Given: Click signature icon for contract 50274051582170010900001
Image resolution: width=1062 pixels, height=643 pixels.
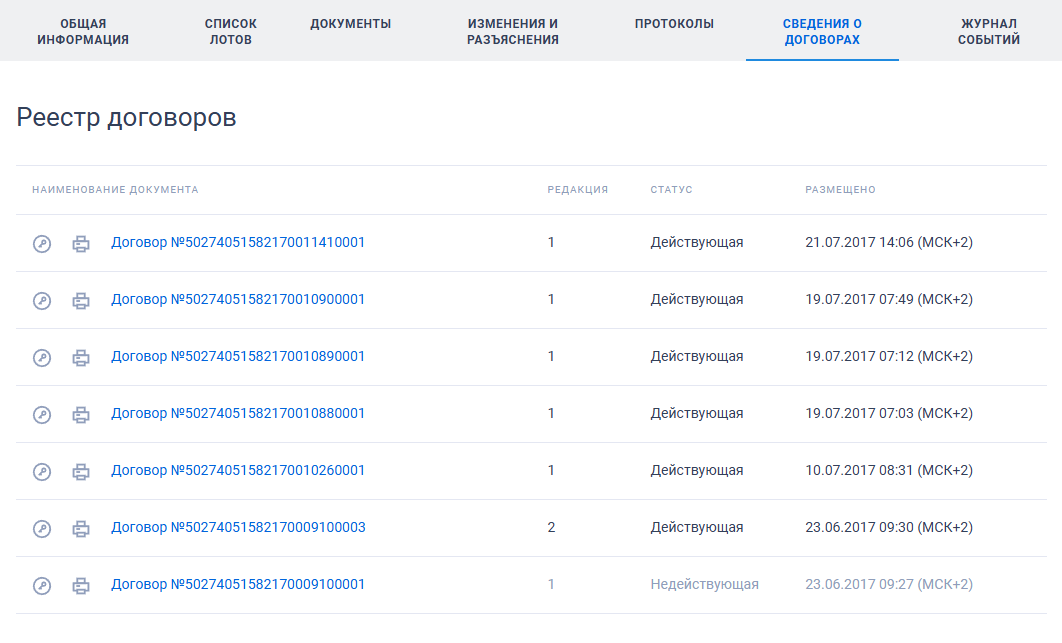Looking at the screenshot, I should [42, 300].
